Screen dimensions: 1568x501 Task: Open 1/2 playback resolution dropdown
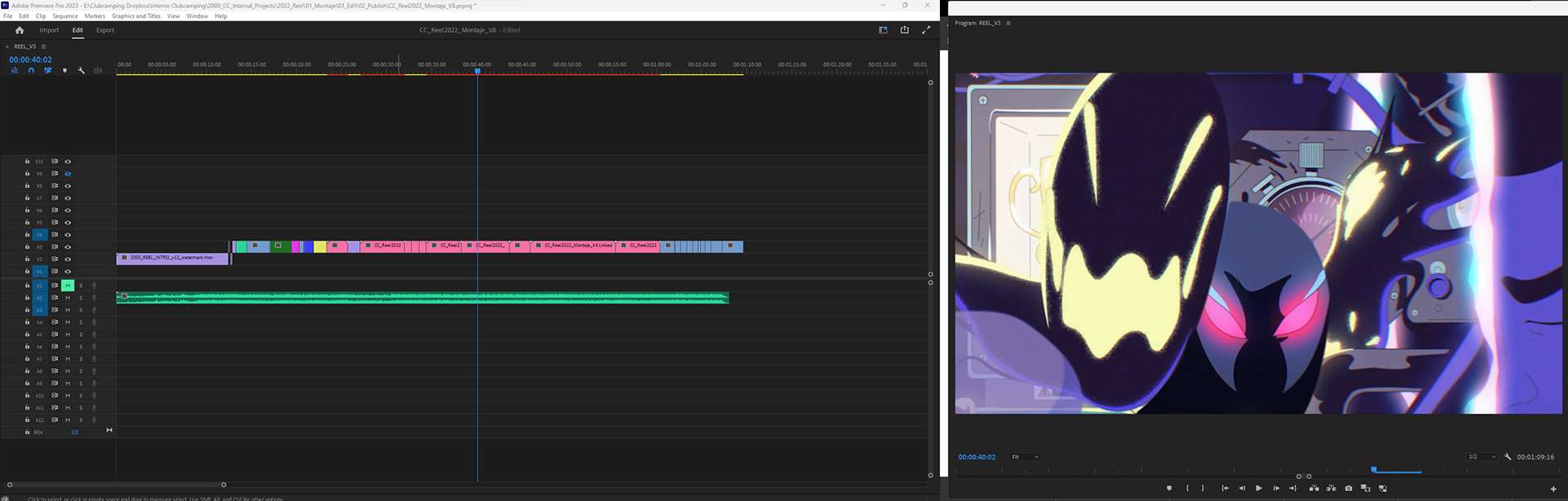click(1481, 457)
